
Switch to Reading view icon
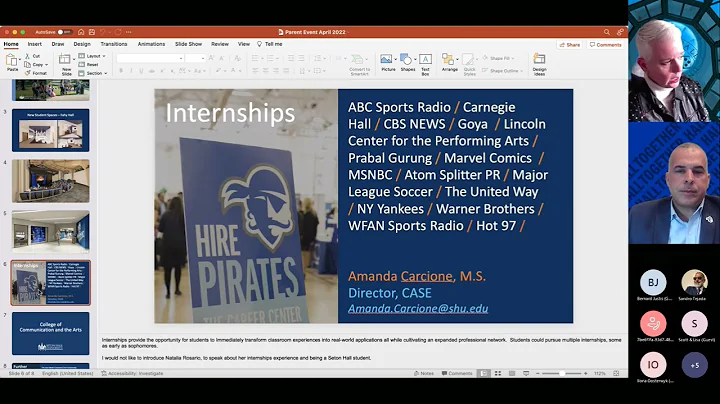coord(512,374)
